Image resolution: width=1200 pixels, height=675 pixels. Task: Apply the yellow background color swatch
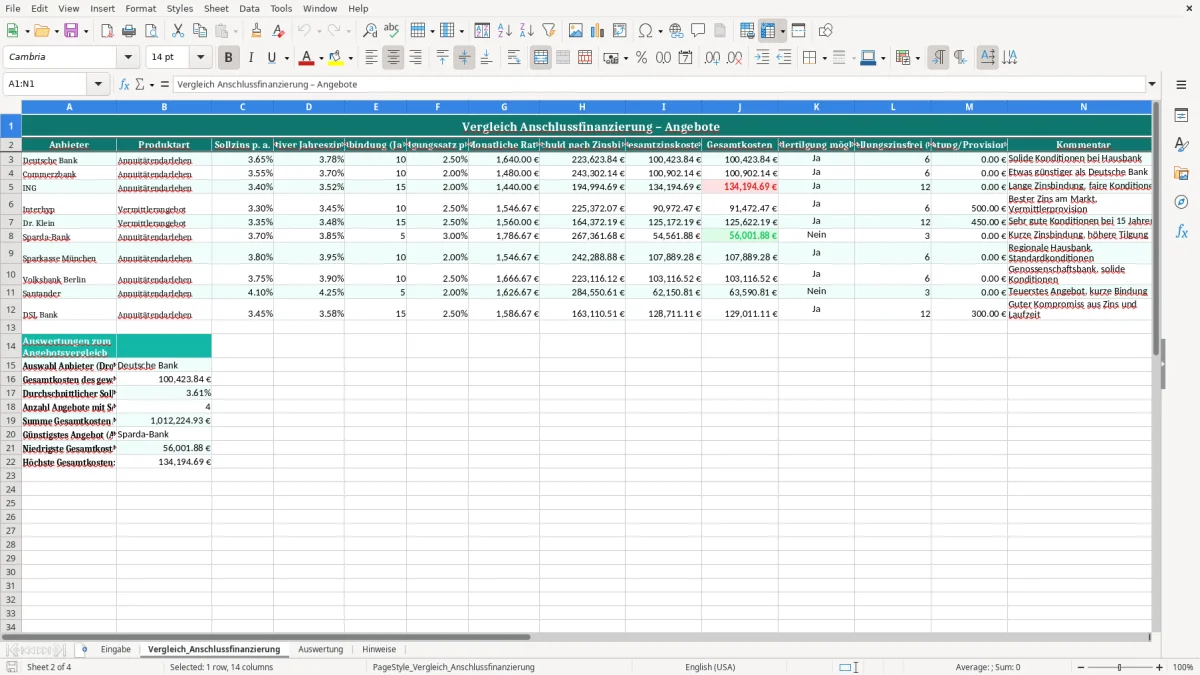(335, 58)
